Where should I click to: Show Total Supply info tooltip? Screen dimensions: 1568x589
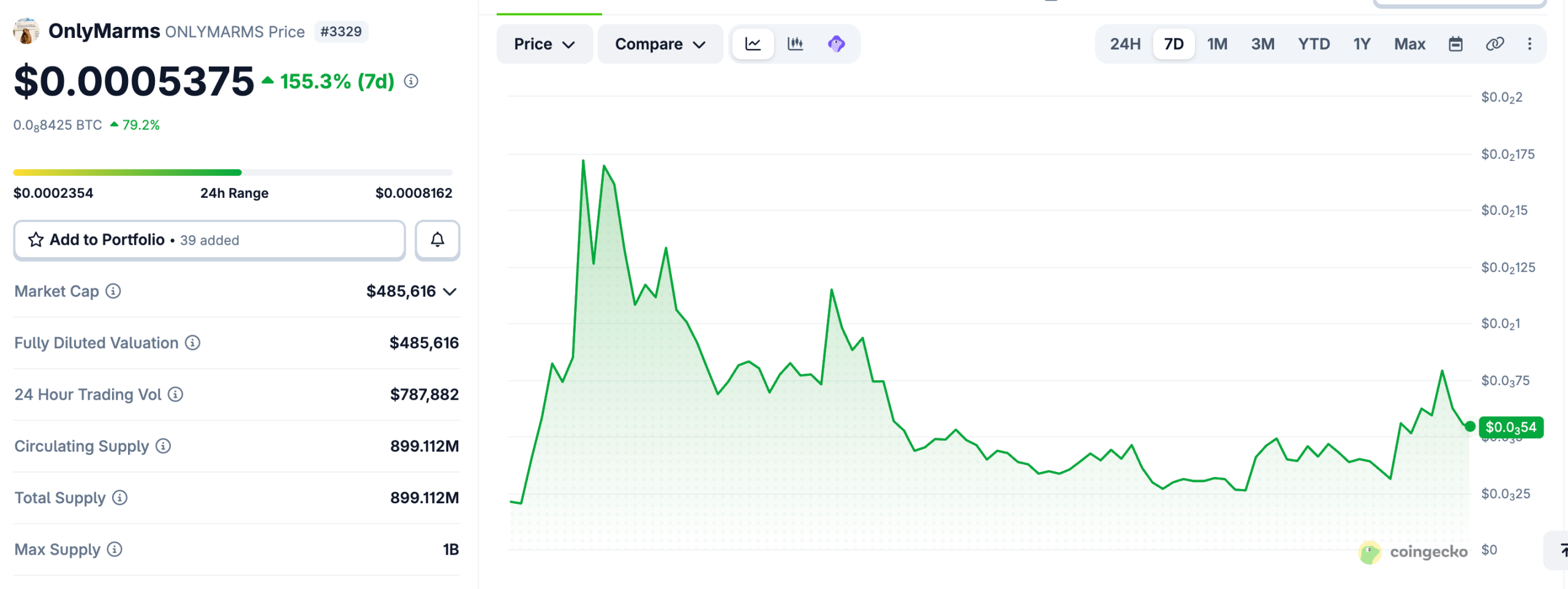pos(120,498)
